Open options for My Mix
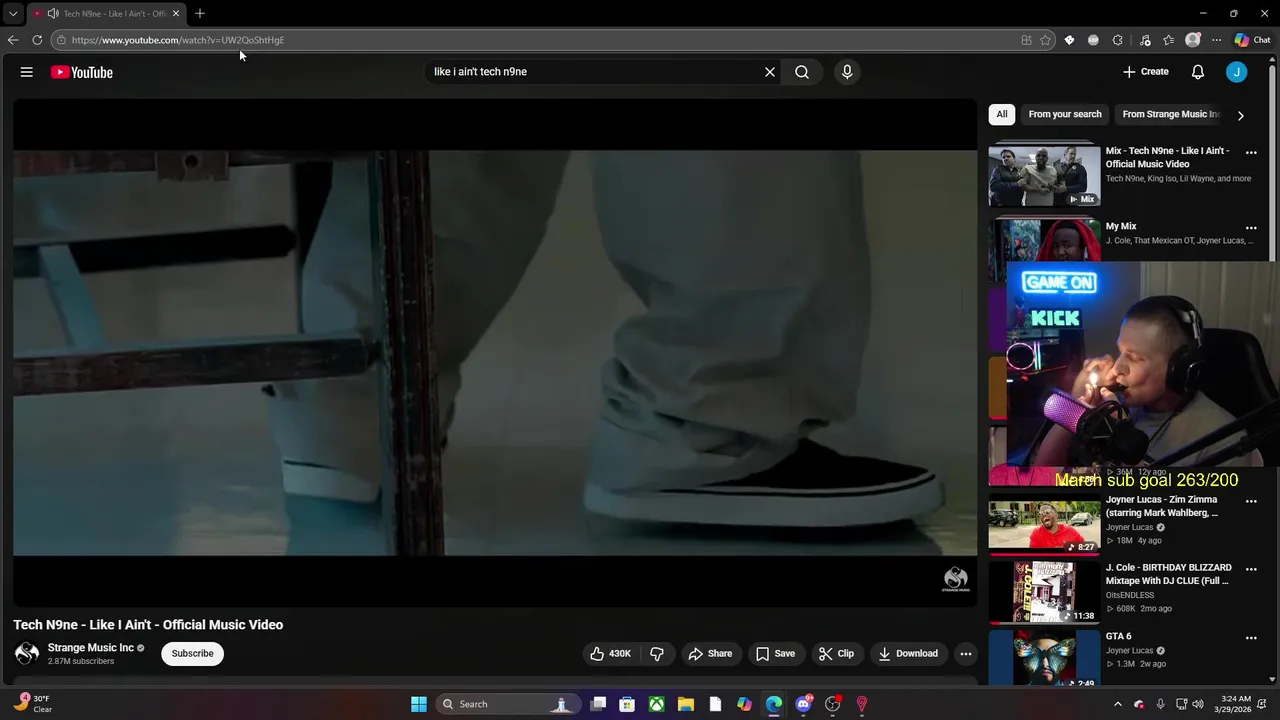 pyautogui.click(x=1251, y=228)
